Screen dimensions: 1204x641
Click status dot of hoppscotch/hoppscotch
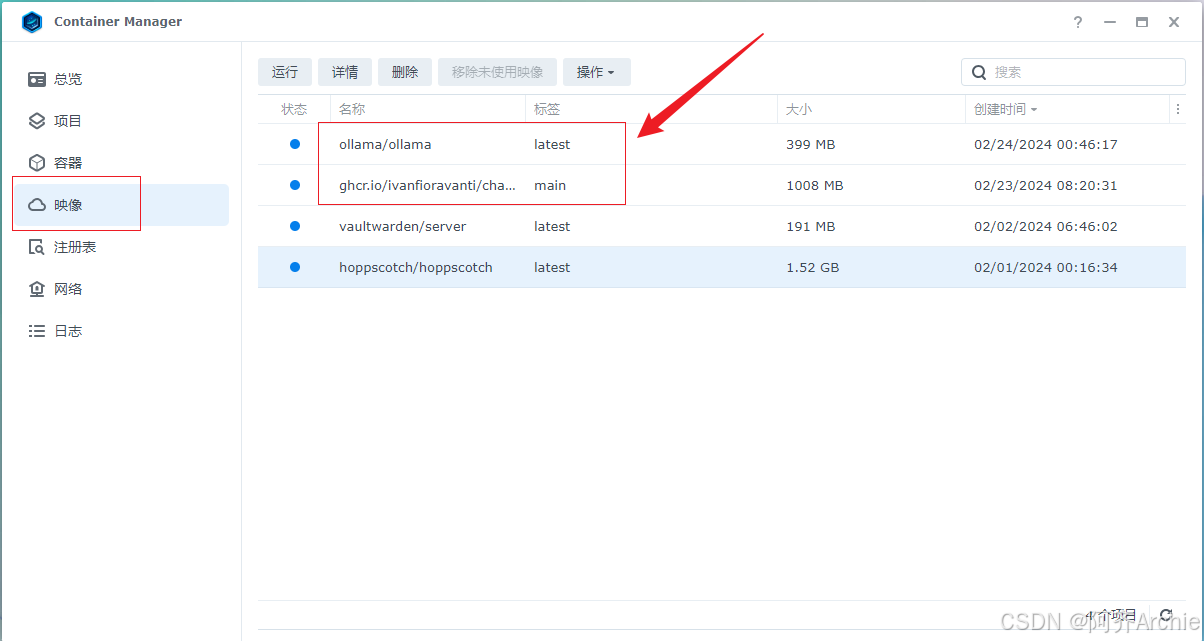(x=295, y=267)
